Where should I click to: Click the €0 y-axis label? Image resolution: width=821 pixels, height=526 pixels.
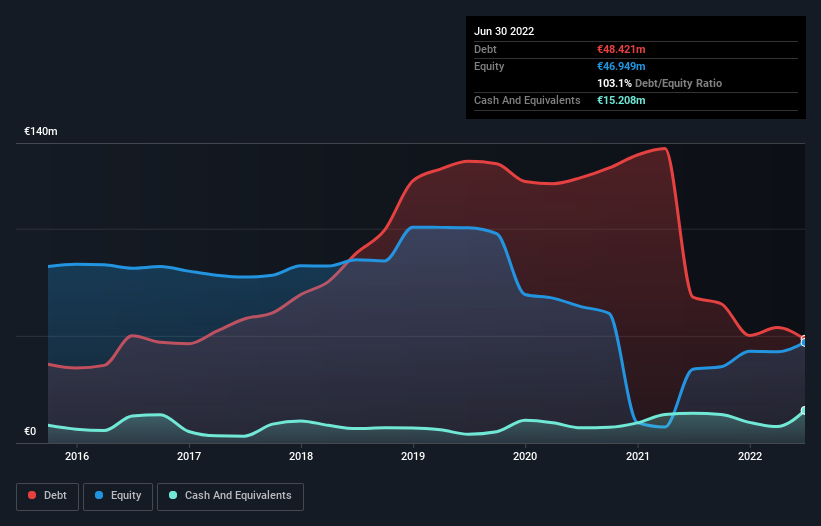[30, 431]
